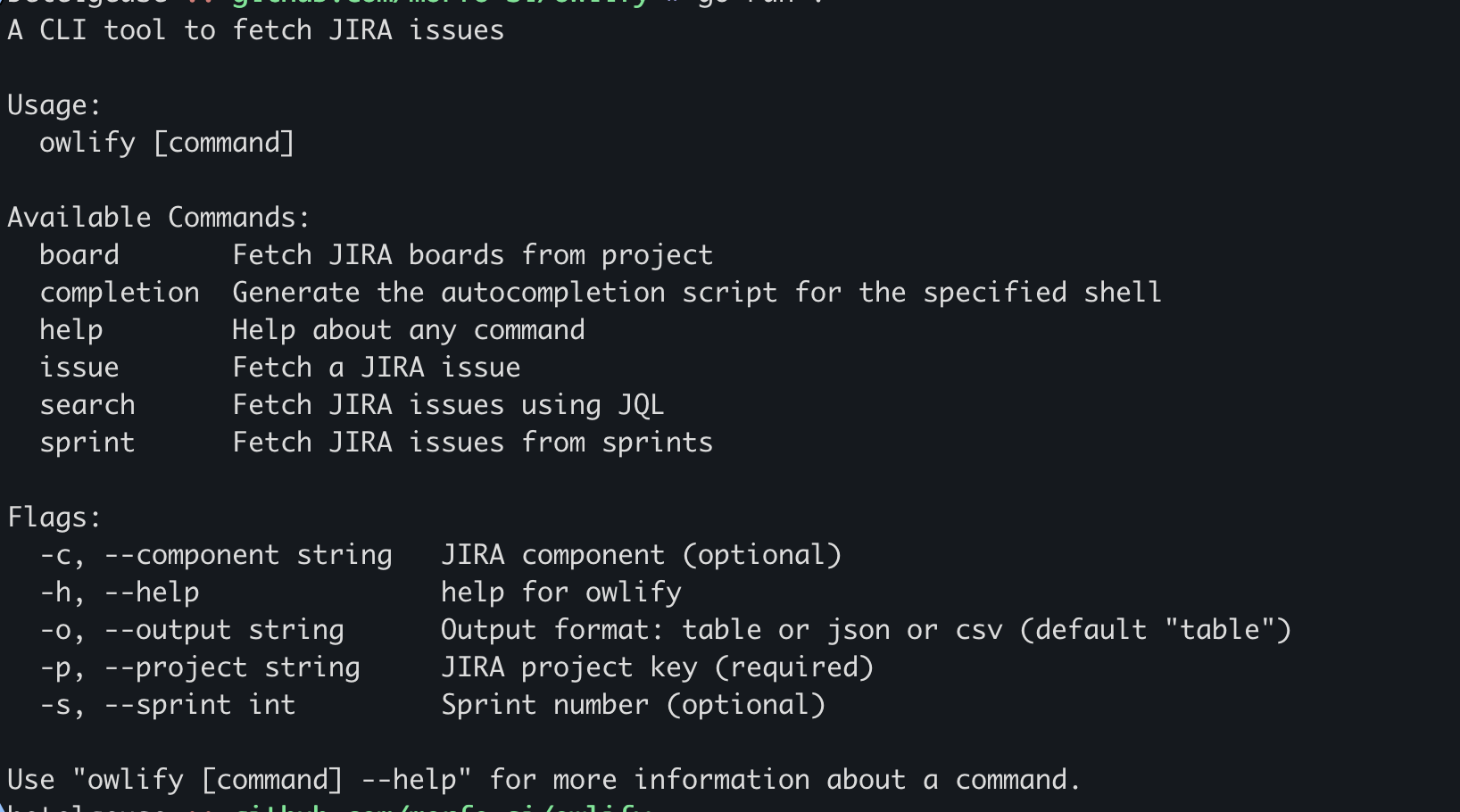The image size is (1460, 812).
Task: Click the '-h, --help' flag text
Action: 120,592
